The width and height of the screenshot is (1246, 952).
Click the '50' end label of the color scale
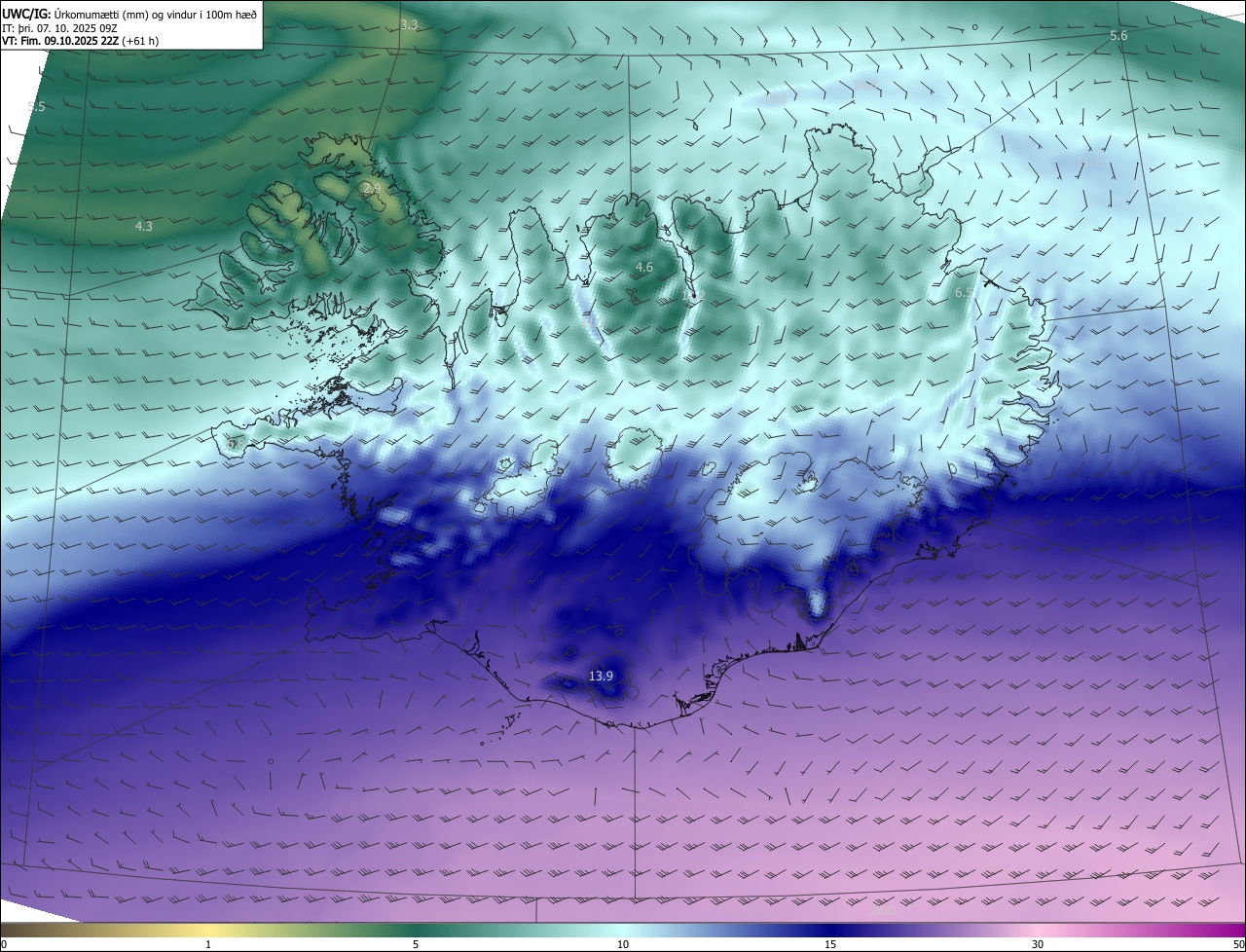pyautogui.click(x=1238, y=944)
